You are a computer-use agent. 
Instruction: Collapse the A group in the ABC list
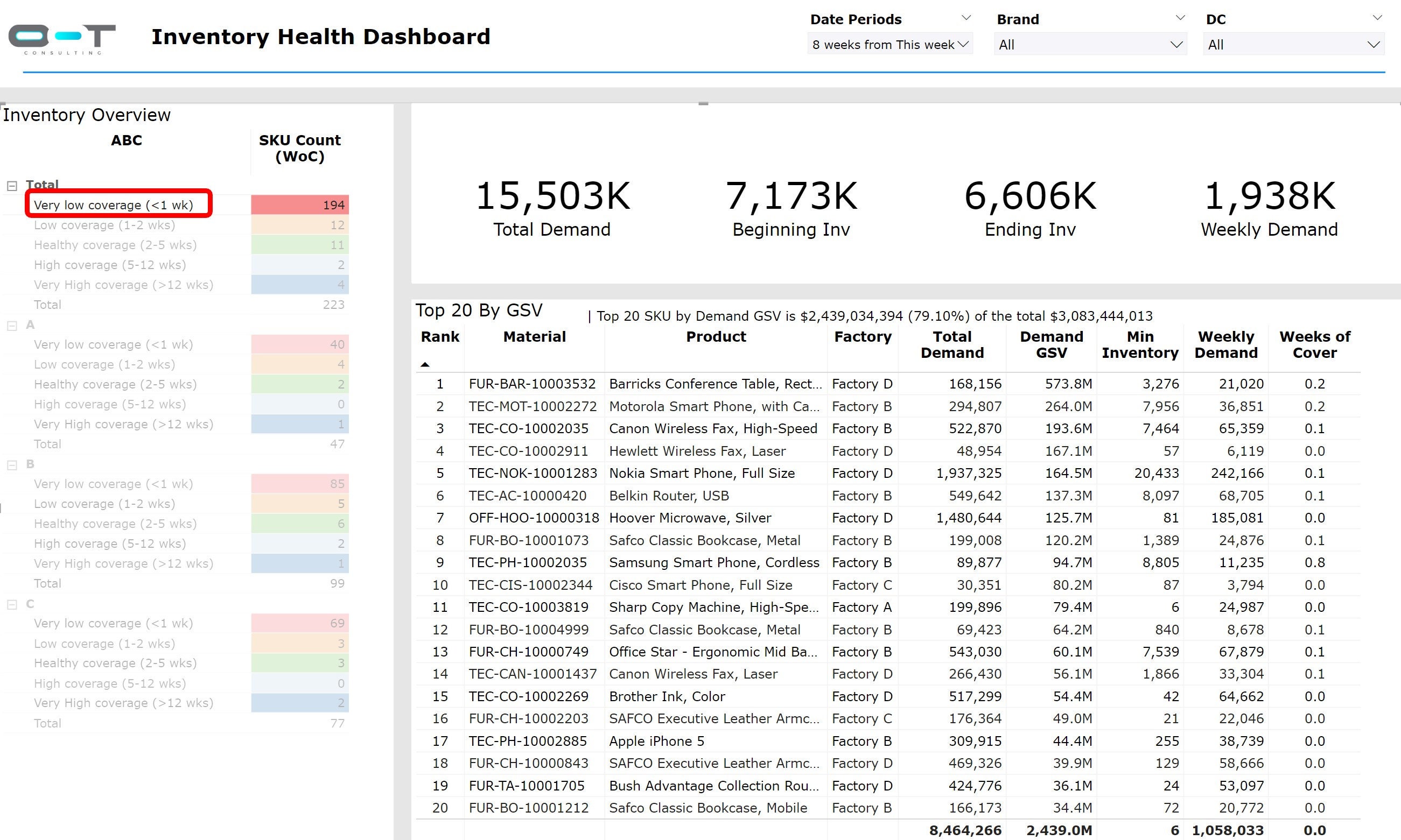[x=12, y=325]
